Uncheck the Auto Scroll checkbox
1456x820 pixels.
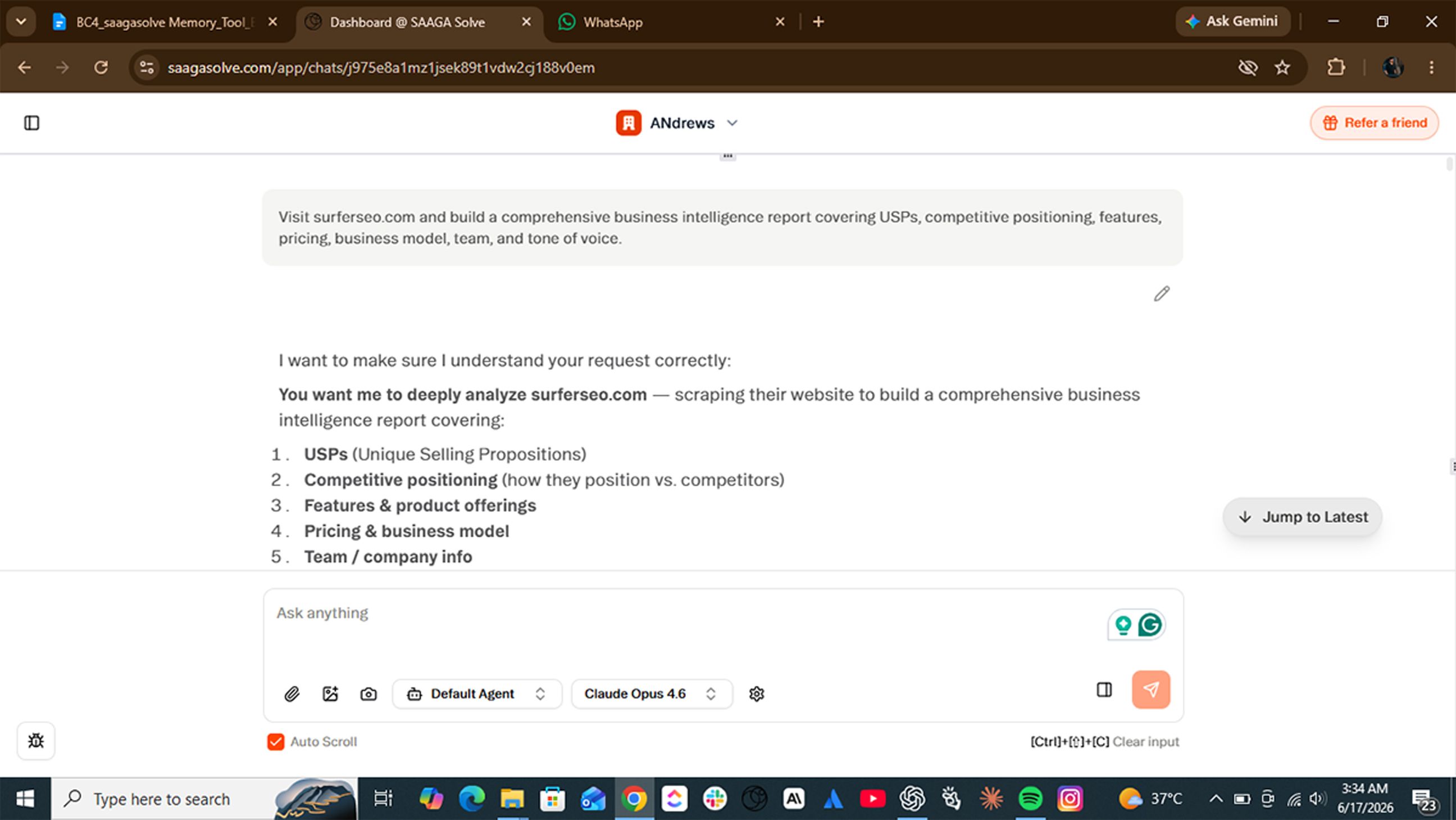[x=276, y=741]
